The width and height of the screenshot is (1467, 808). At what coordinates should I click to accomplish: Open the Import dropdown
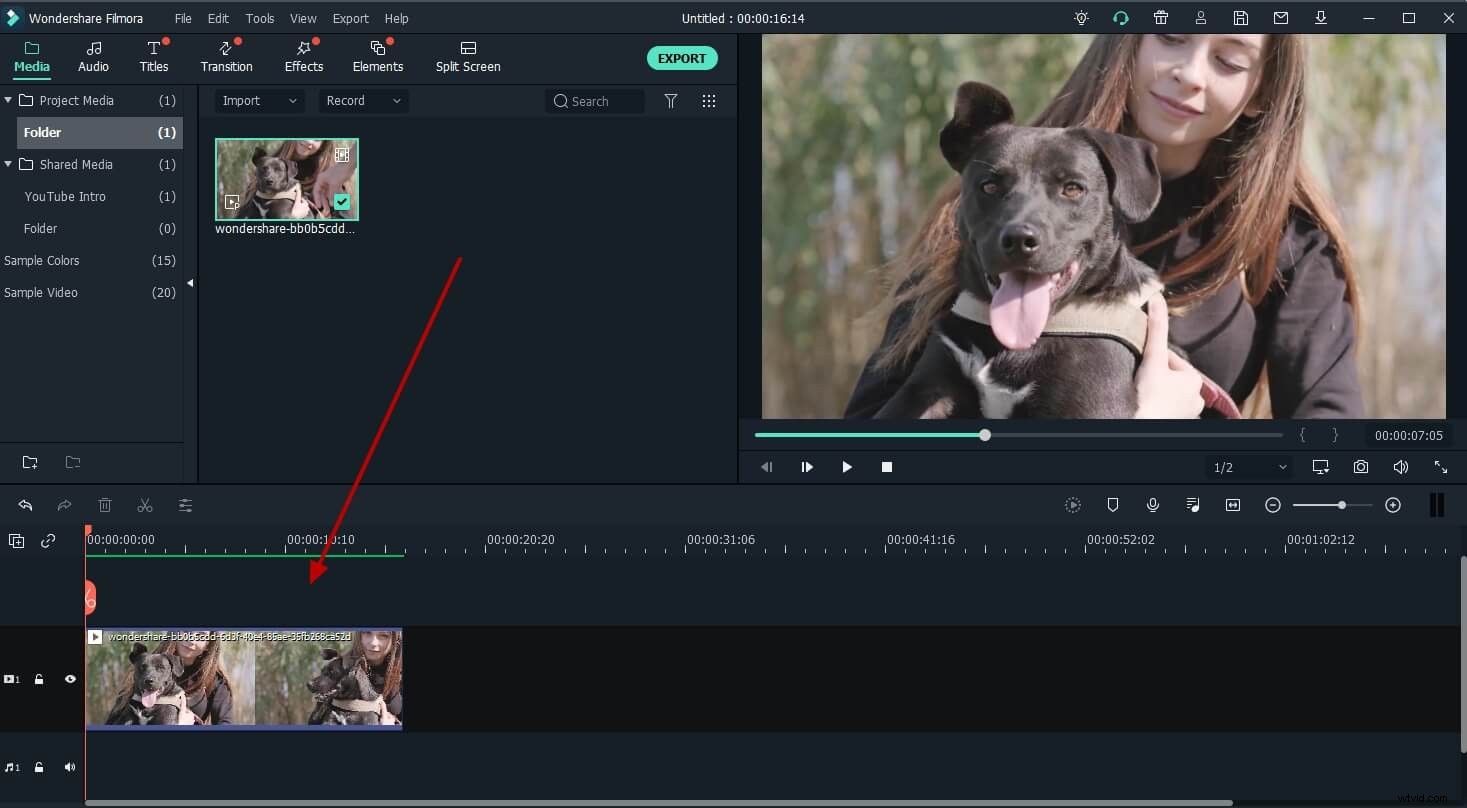(258, 100)
